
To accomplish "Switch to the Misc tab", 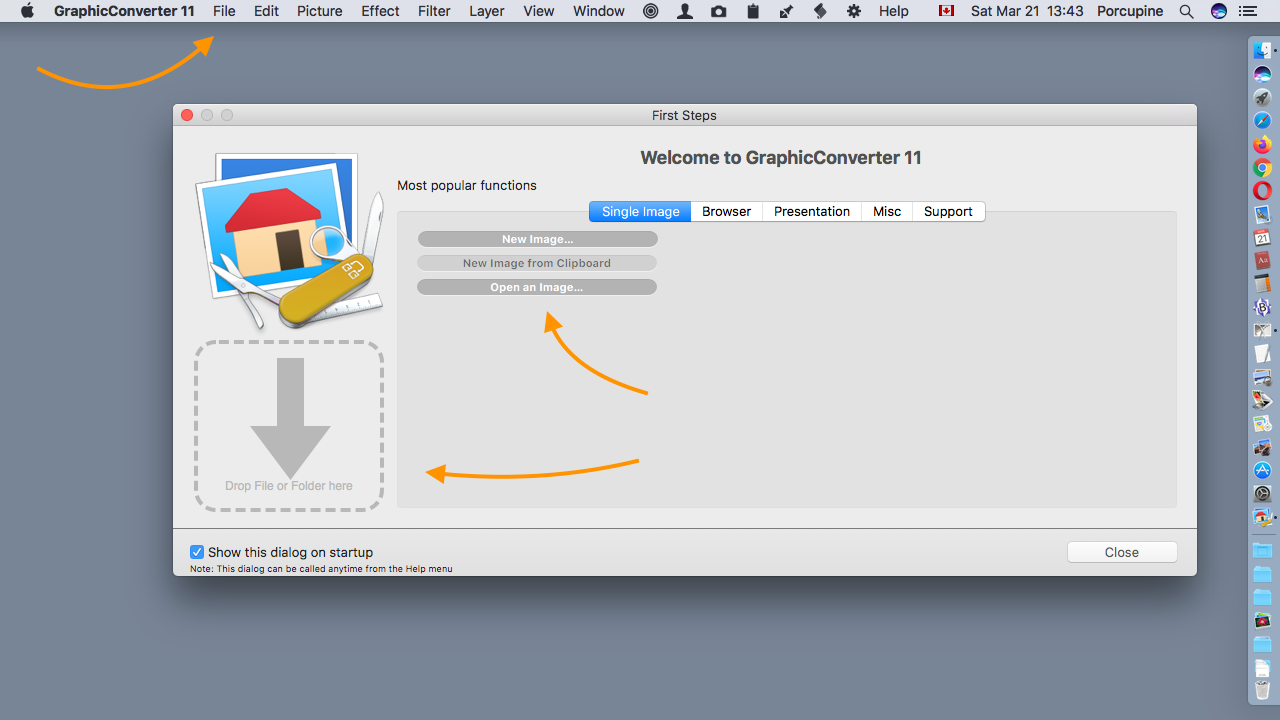I will pyautogui.click(x=887, y=211).
